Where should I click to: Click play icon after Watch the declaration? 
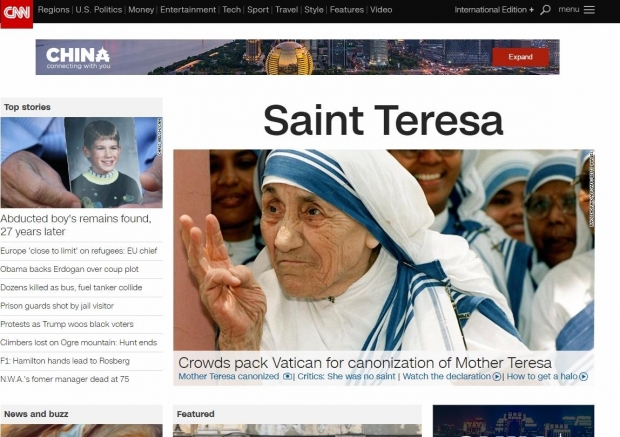tap(497, 377)
